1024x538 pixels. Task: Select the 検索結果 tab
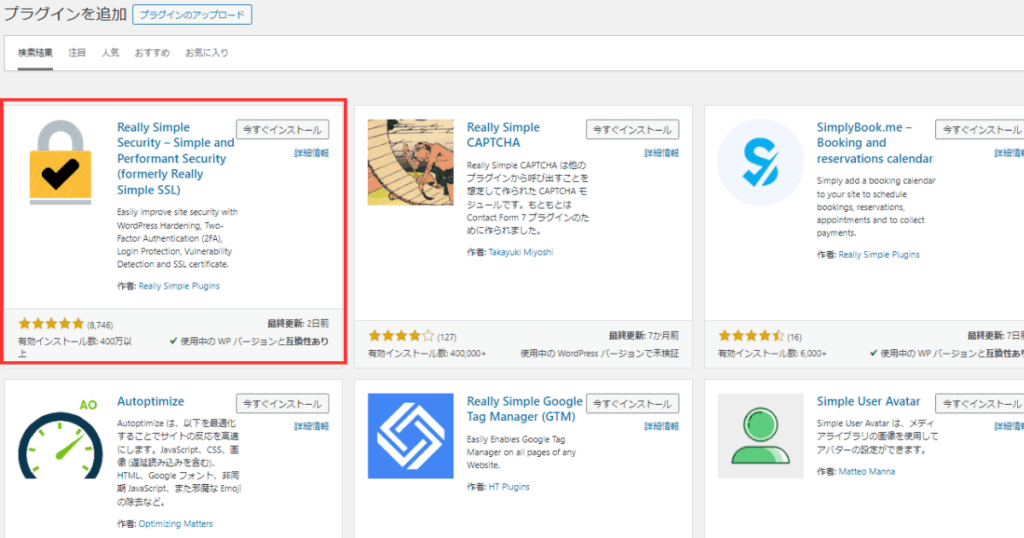coord(36,52)
